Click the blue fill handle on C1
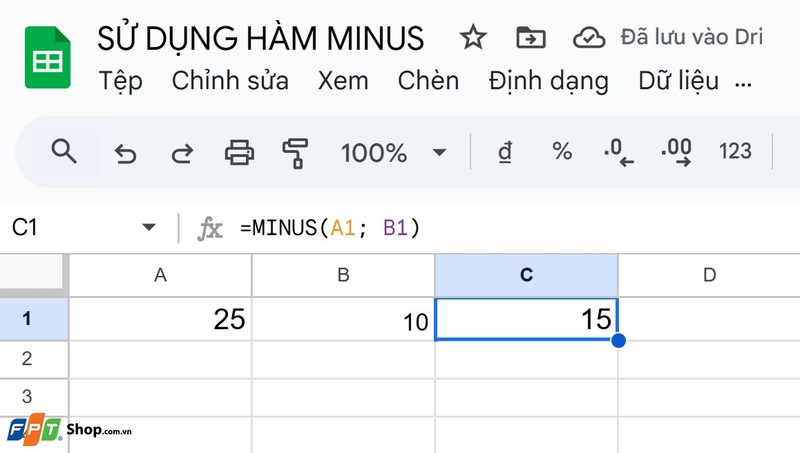This screenshot has width=800, height=453. pos(618,340)
